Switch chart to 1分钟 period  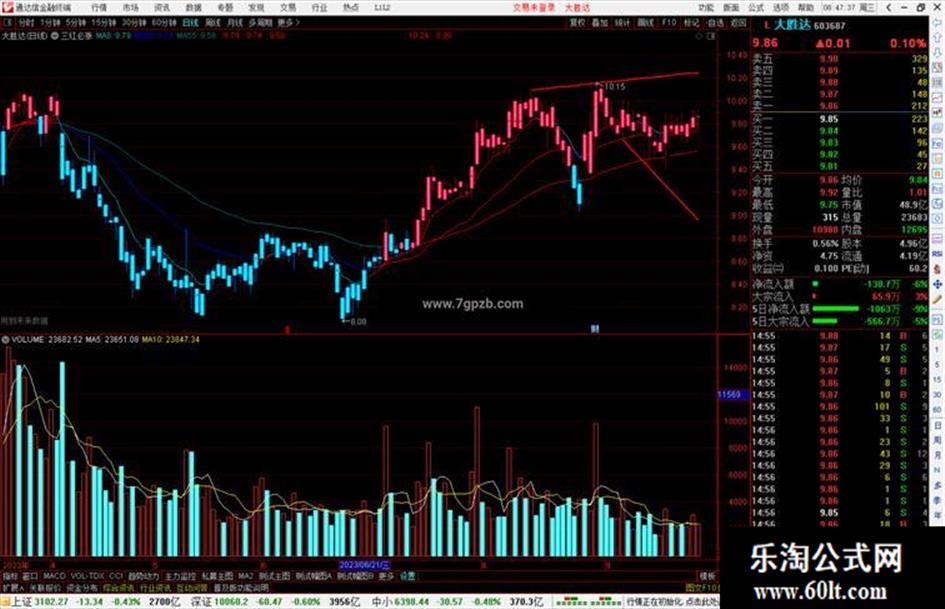click(x=50, y=22)
